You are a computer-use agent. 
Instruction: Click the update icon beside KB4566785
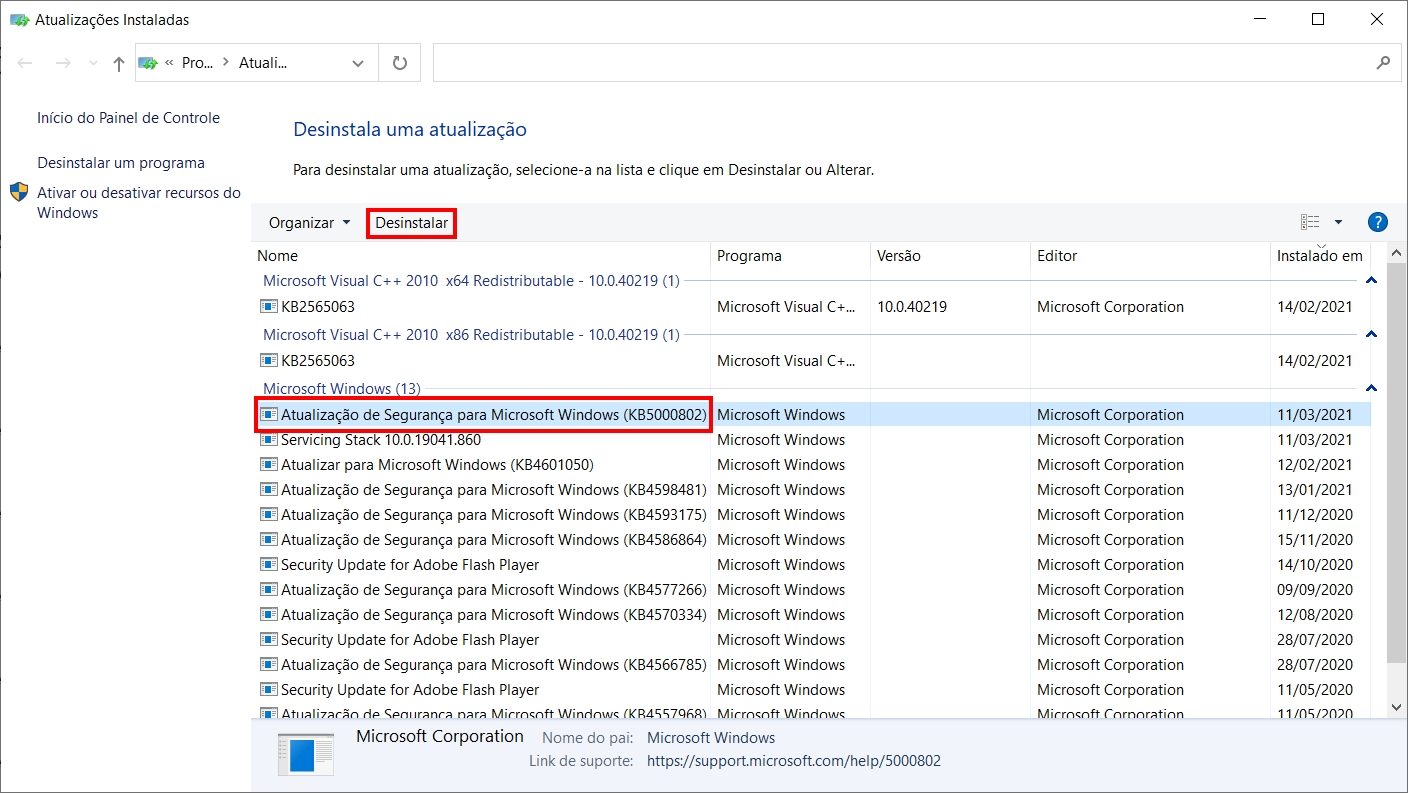coord(269,664)
